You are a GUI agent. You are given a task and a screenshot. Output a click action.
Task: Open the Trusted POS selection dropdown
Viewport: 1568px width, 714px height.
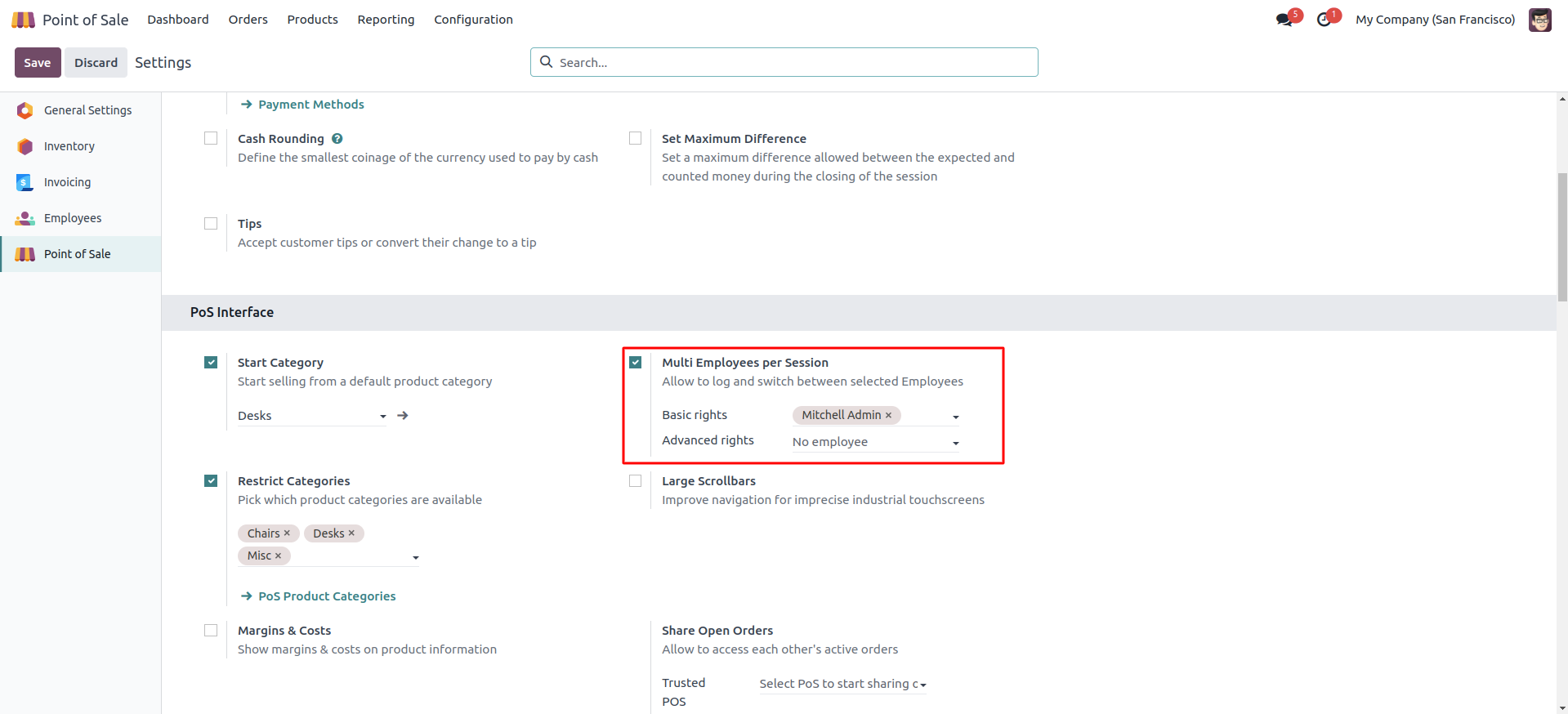(922, 685)
